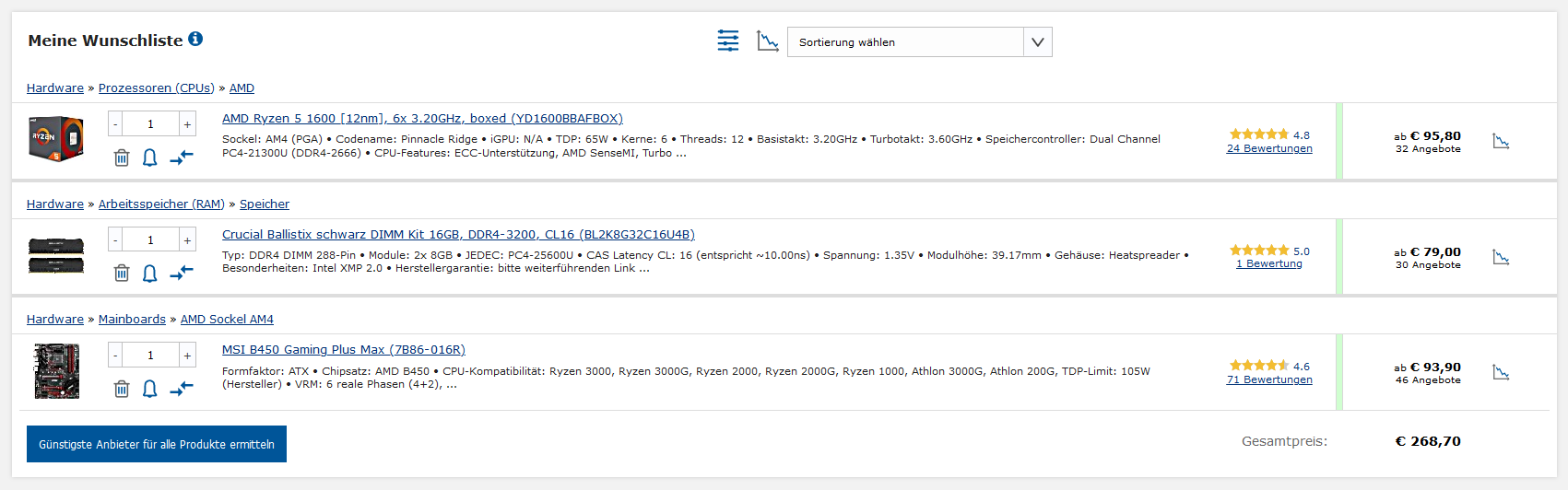
Task: Go to Prozessoren (CPUs) category
Action: [x=157, y=88]
